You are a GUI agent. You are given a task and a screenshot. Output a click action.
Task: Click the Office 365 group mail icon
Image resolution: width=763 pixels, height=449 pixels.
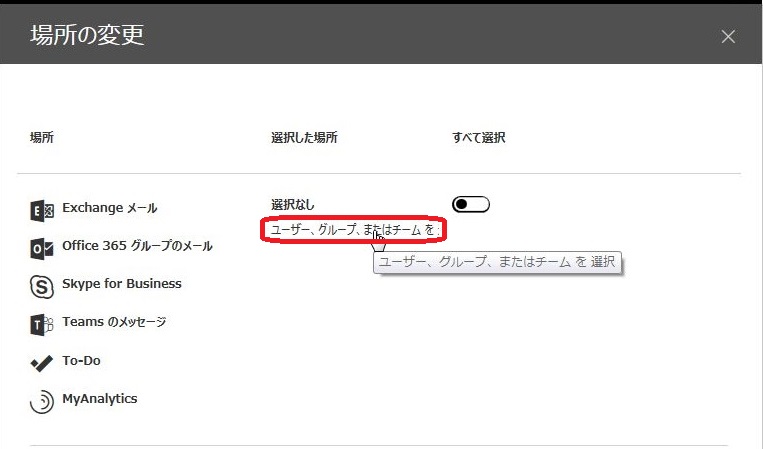[42, 248]
